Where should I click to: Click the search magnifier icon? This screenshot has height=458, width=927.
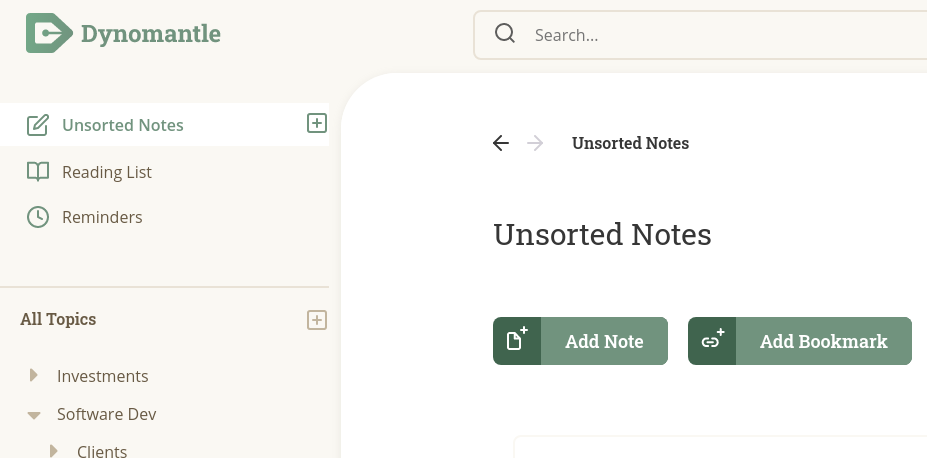(505, 34)
